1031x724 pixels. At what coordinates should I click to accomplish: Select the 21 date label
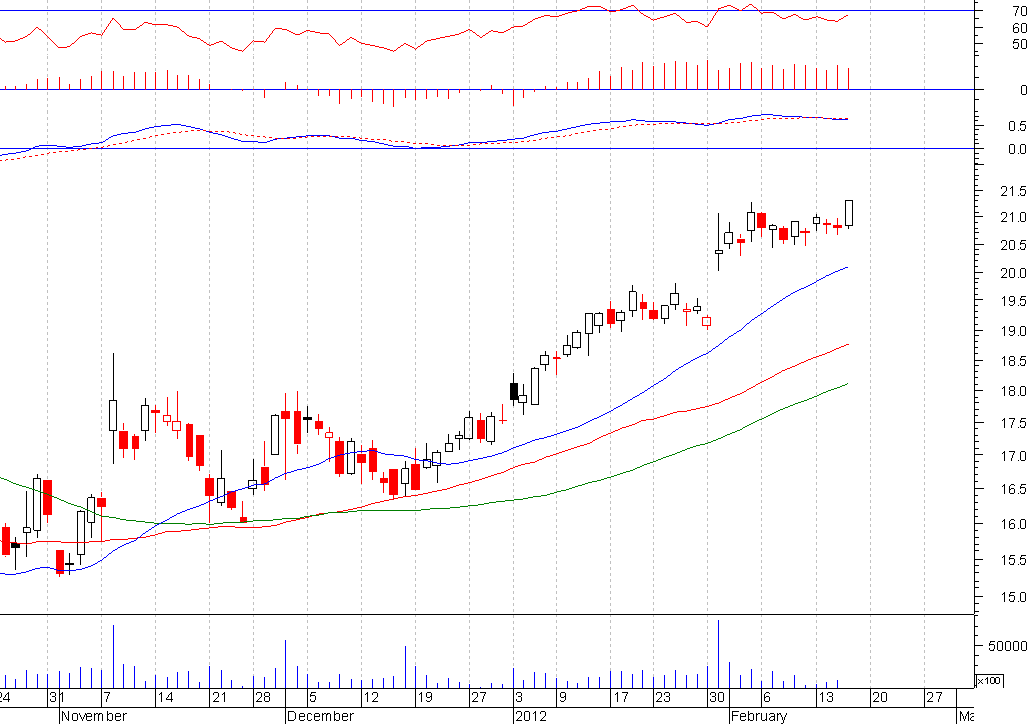click(x=219, y=697)
